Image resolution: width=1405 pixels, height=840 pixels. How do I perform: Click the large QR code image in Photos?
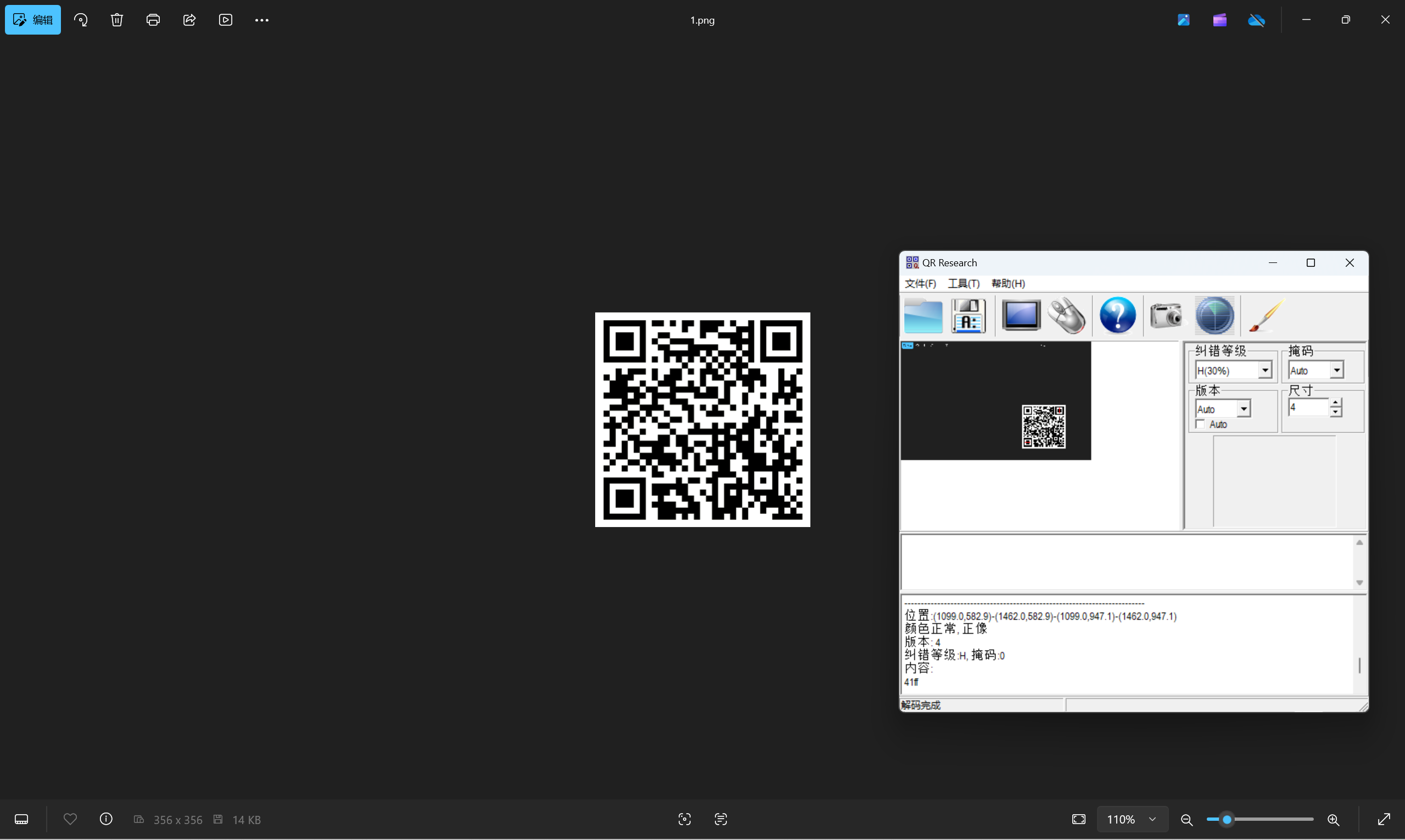click(703, 419)
